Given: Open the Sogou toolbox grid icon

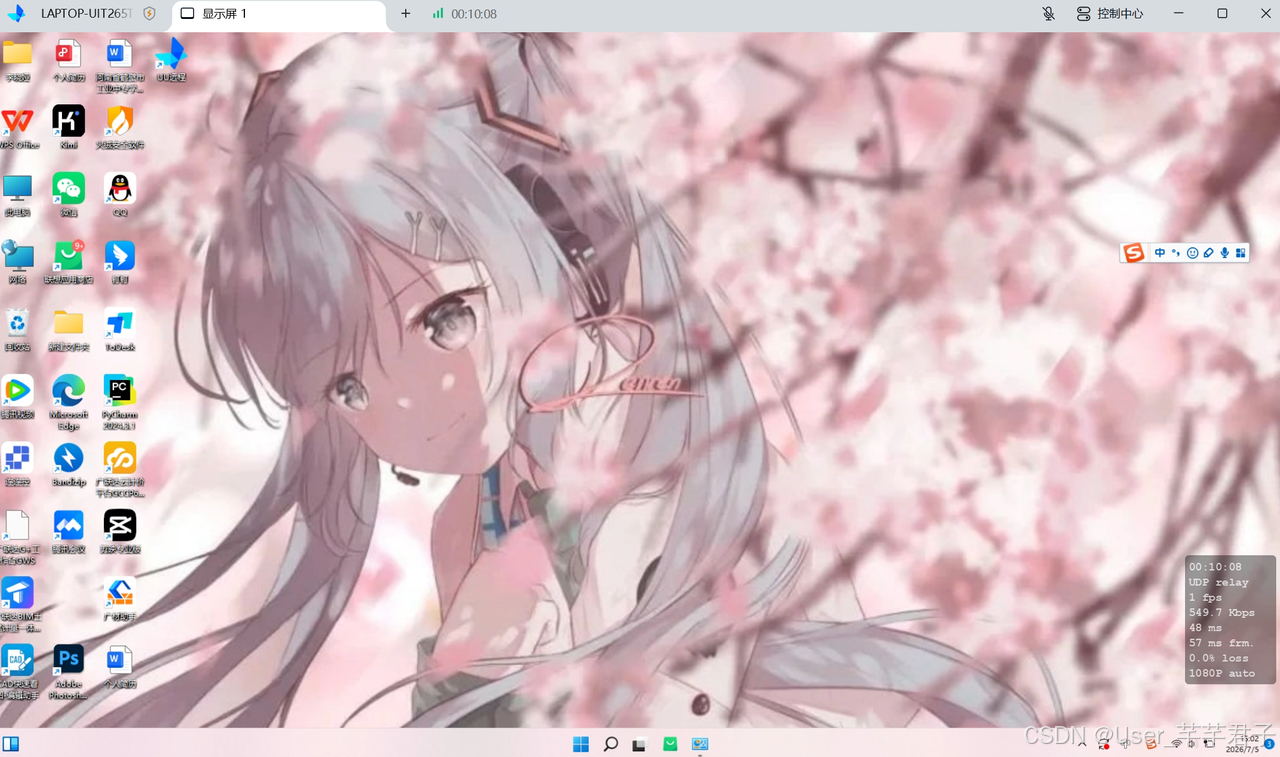Looking at the screenshot, I should [x=1240, y=253].
